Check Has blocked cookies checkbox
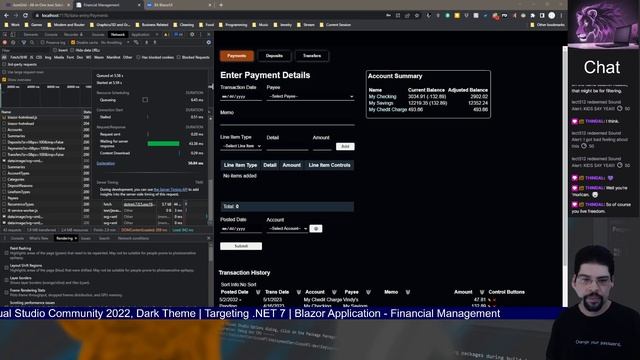This screenshot has height=360, width=640. tap(138, 58)
